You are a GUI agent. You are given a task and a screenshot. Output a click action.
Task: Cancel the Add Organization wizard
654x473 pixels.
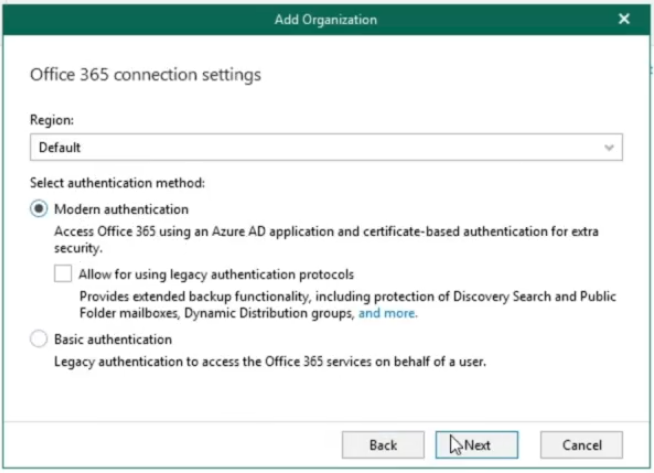click(581, 445)
